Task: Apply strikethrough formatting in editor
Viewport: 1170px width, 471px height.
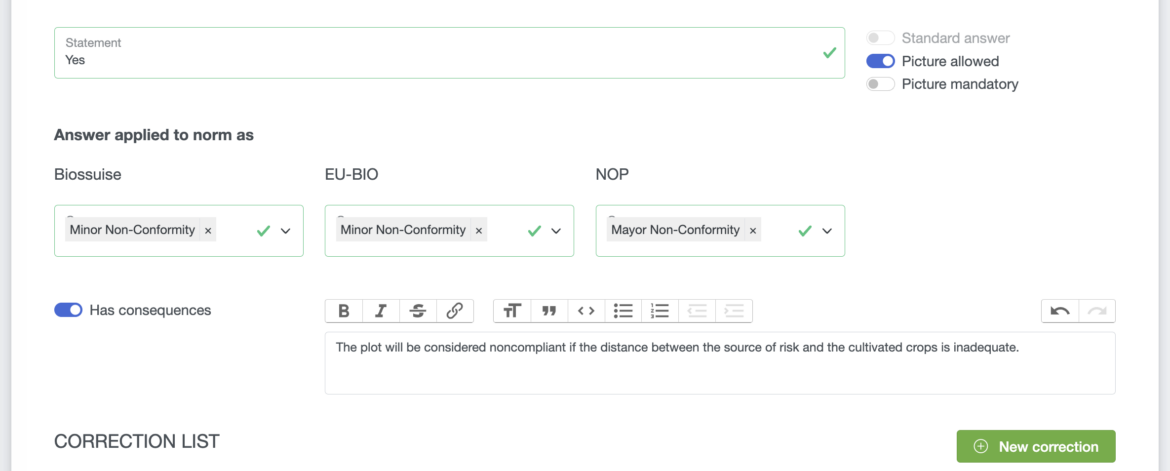Action: pyautogui.click(x=418, y=311)
